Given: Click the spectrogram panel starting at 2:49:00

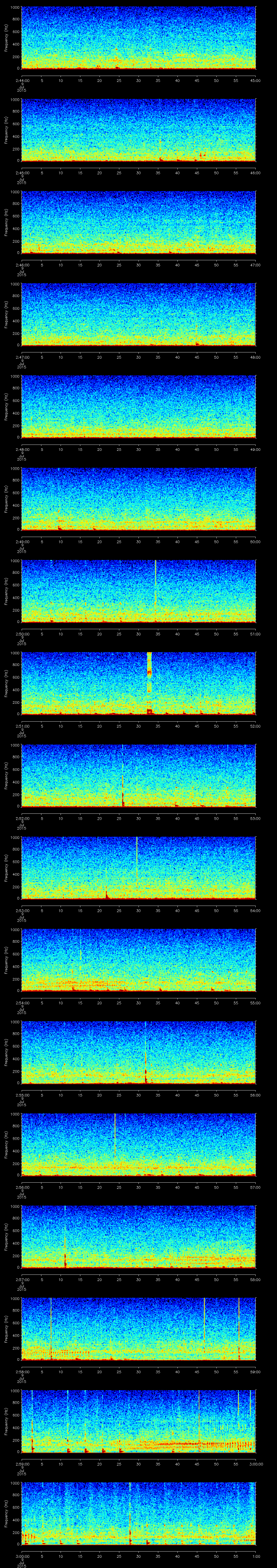Looking at the screenshot, I should pyautogui.click(x=139, y=499).
